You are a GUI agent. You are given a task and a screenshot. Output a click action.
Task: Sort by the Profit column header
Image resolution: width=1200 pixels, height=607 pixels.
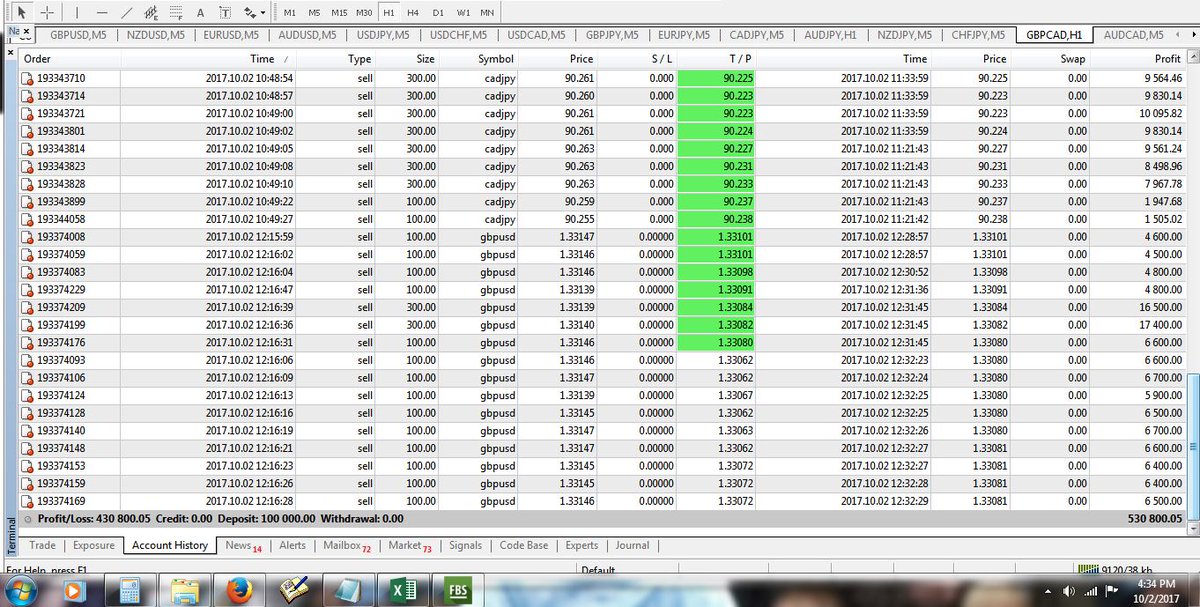pos(1138,59)
